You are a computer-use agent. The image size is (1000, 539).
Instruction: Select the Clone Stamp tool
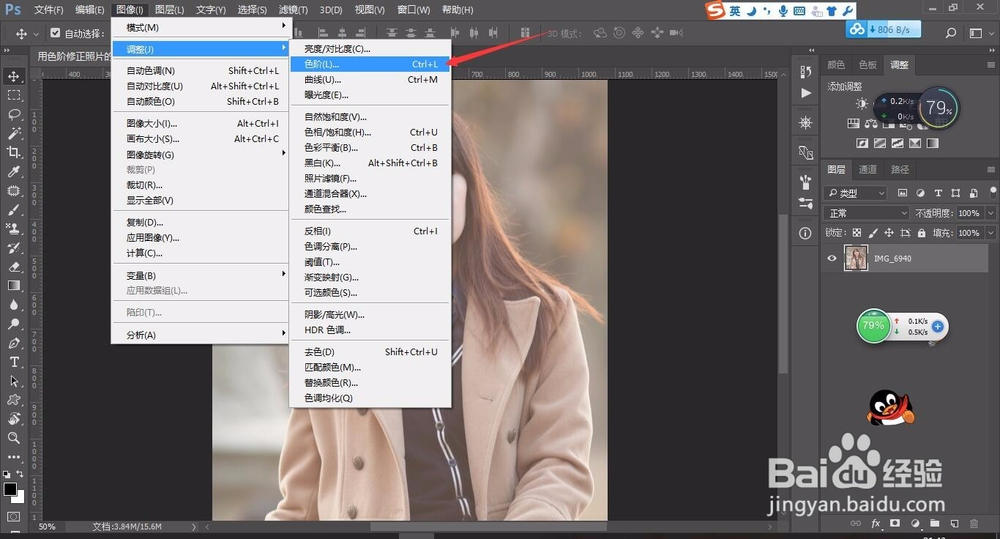(x=13, y=228)
